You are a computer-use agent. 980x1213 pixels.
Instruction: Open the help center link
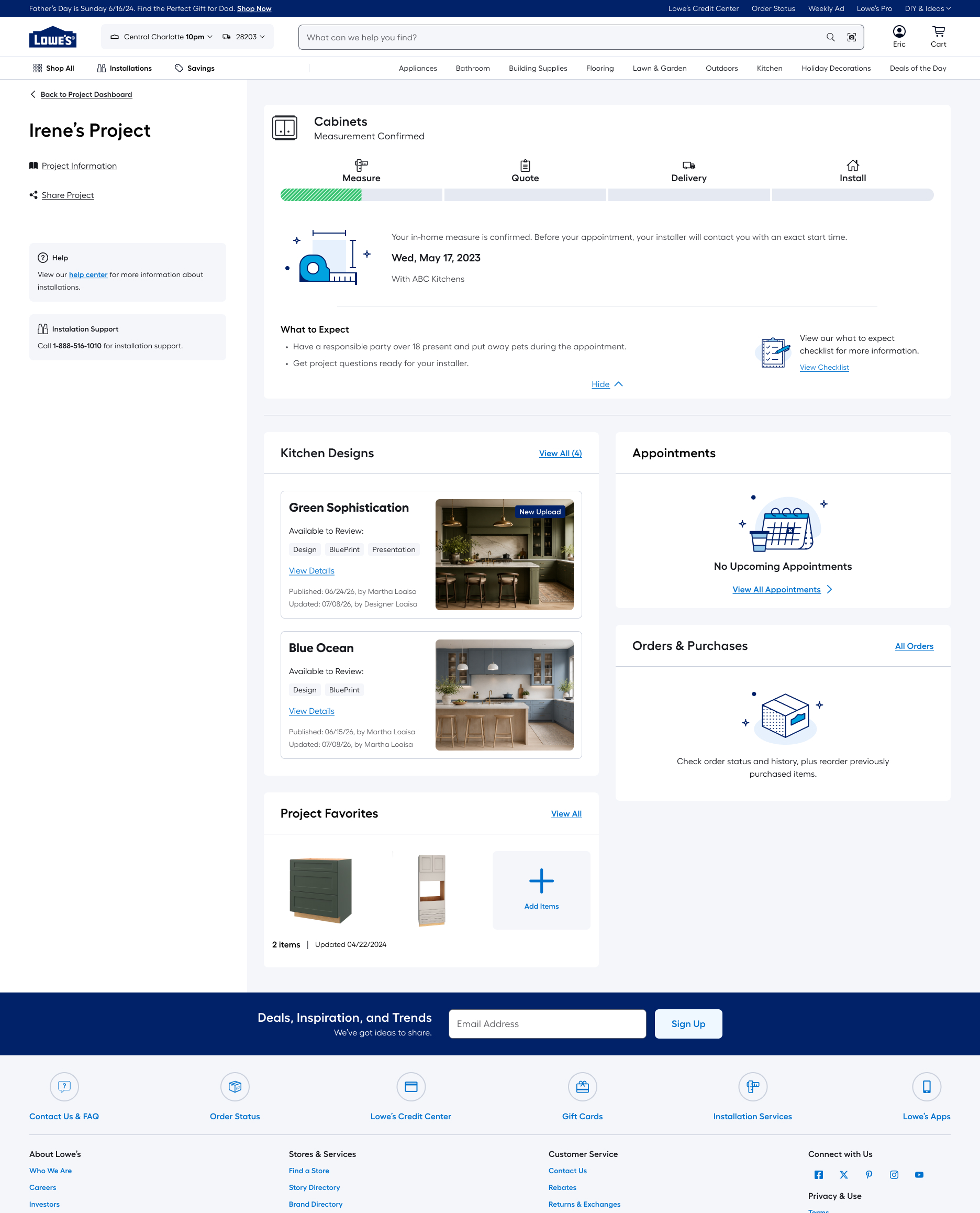88,275
